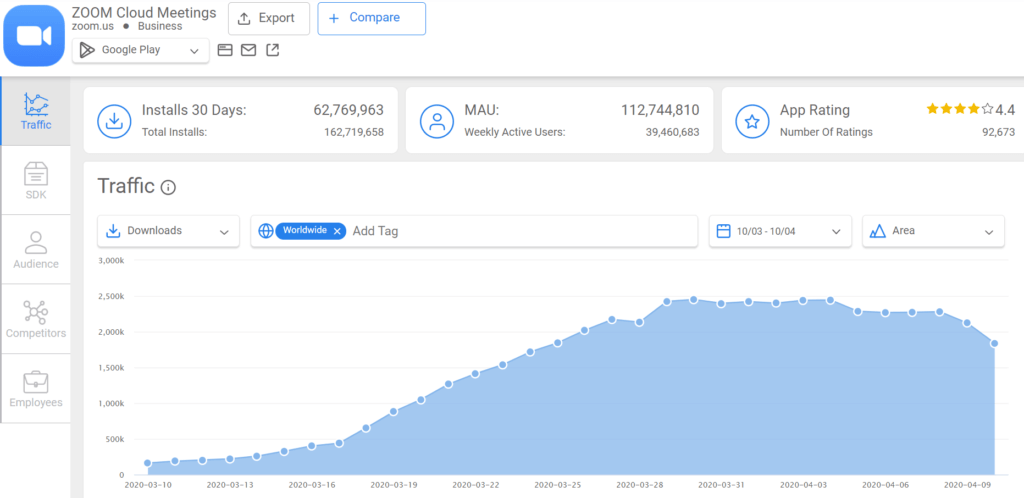This screenshot has height=498, width=1024.
Task: Click the Worldwide tag chip
Action: click(x=311, y=231)
